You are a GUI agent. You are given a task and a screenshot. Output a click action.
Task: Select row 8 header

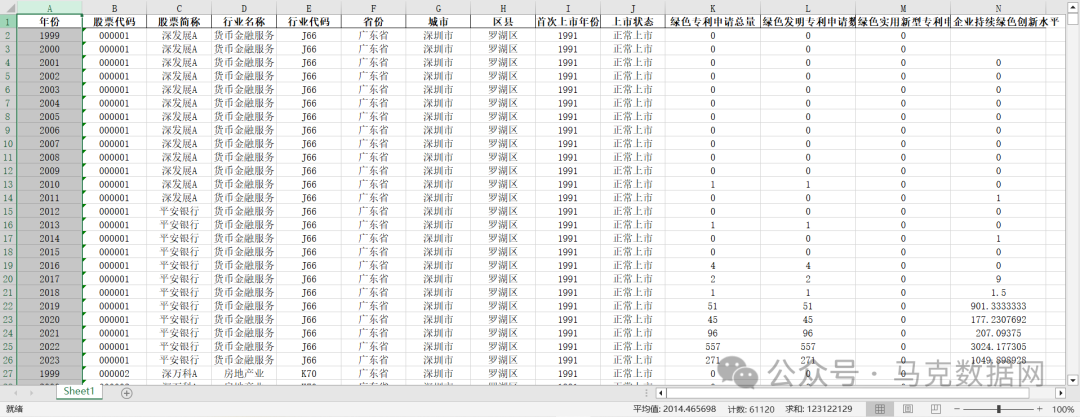[x=8, y=116]
